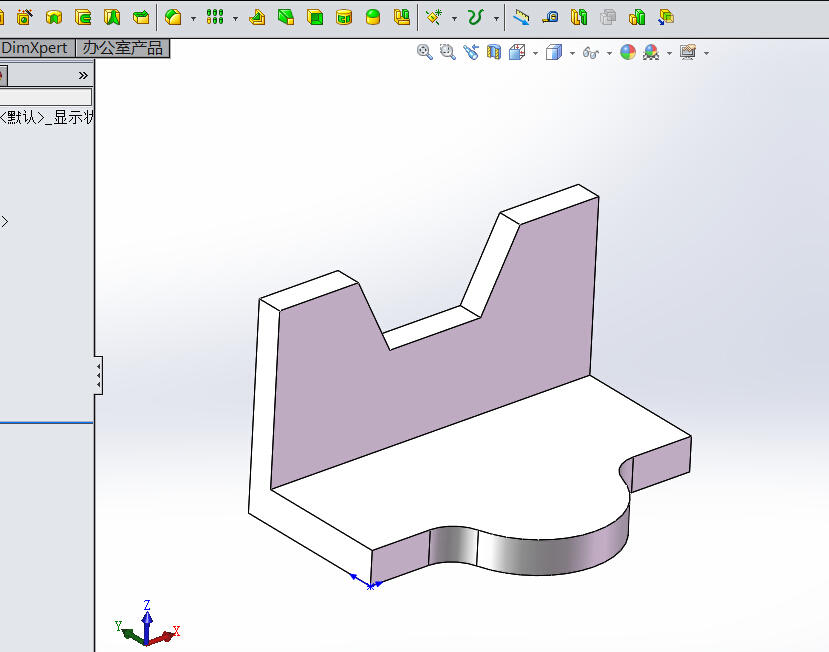Switch to the DimXpert tab

pyautogui.click(x=36, y=48)
